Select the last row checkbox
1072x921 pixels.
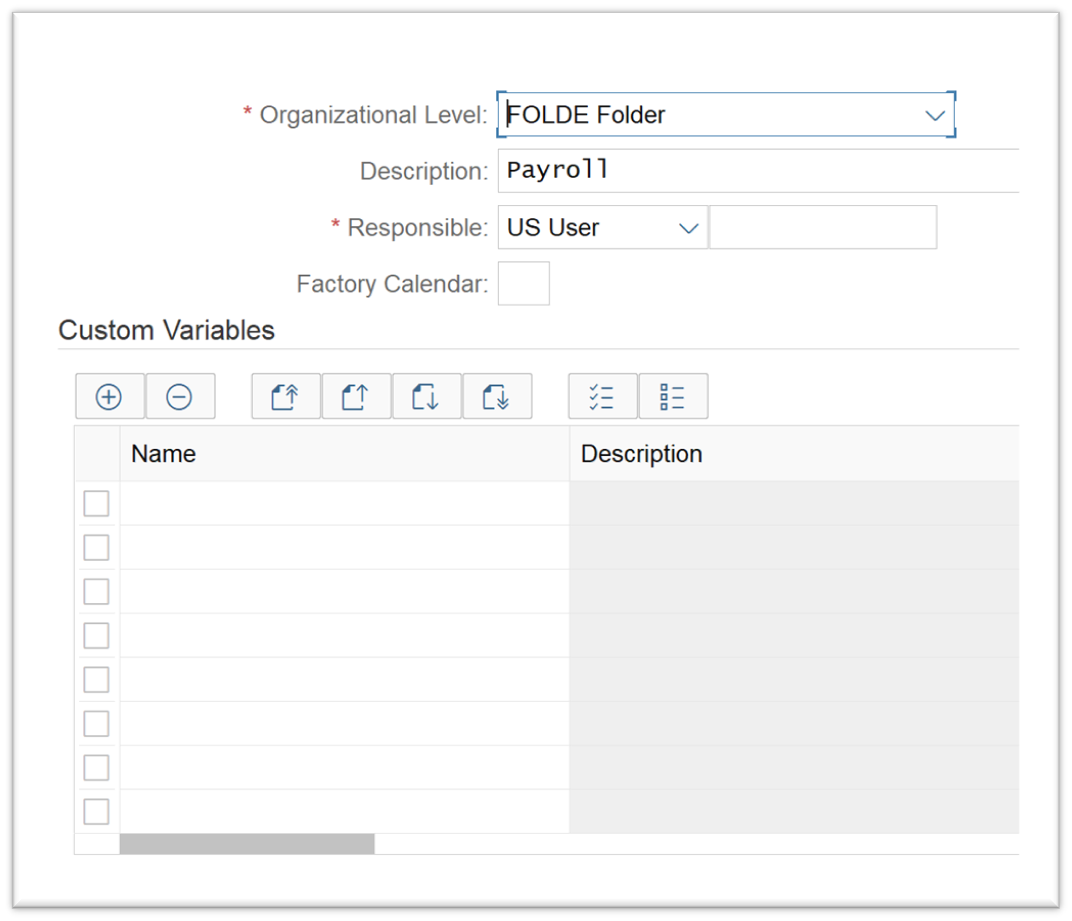click(x=97, y=812)
